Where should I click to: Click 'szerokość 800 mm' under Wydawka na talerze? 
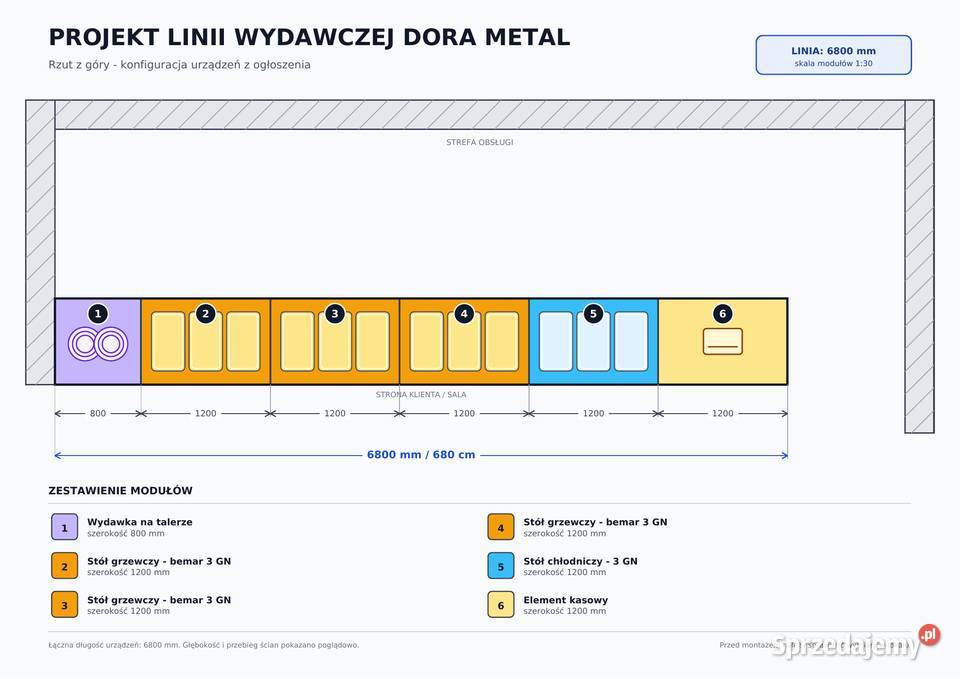click(126, 534)
